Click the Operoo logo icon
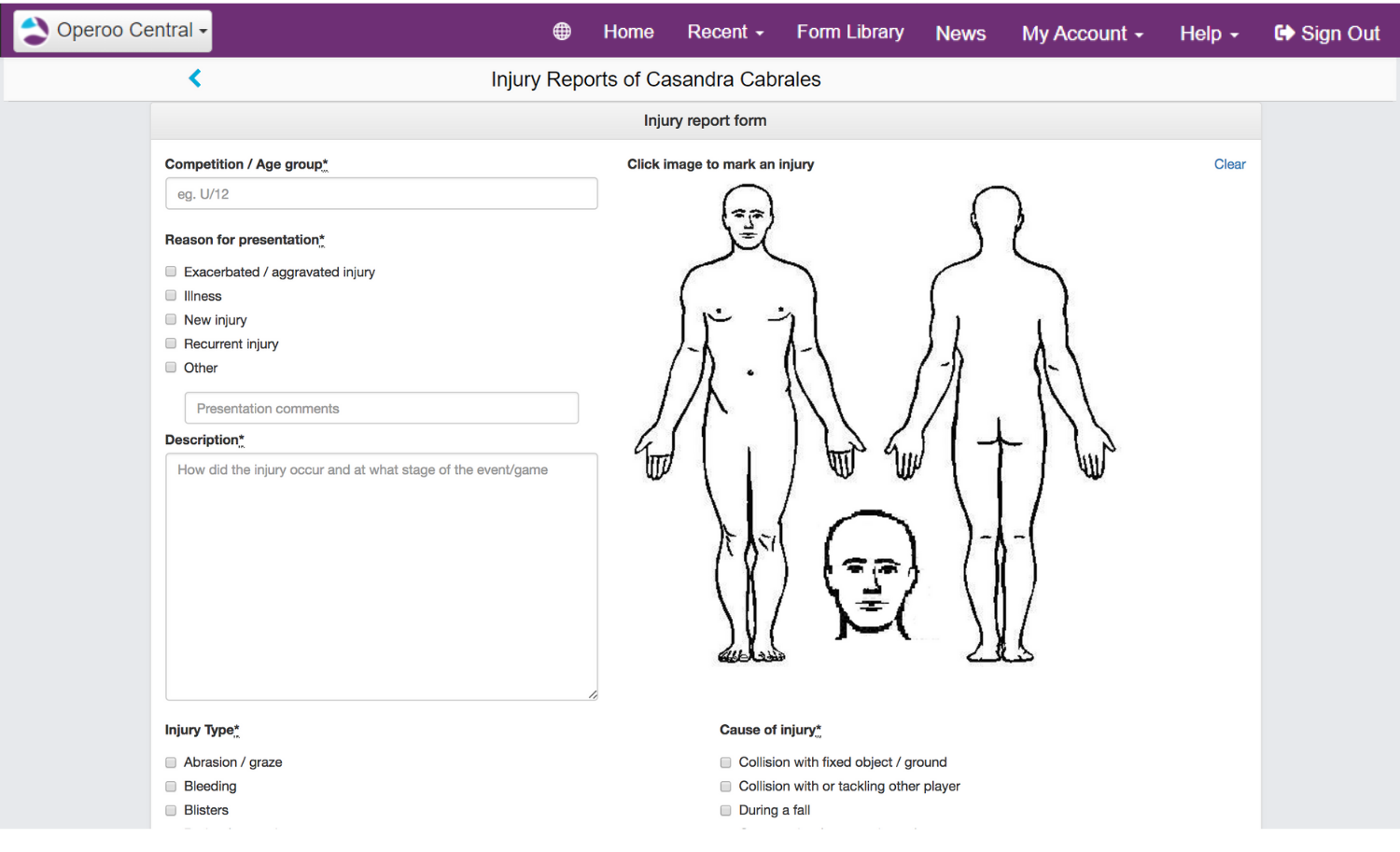 (35, 31)
